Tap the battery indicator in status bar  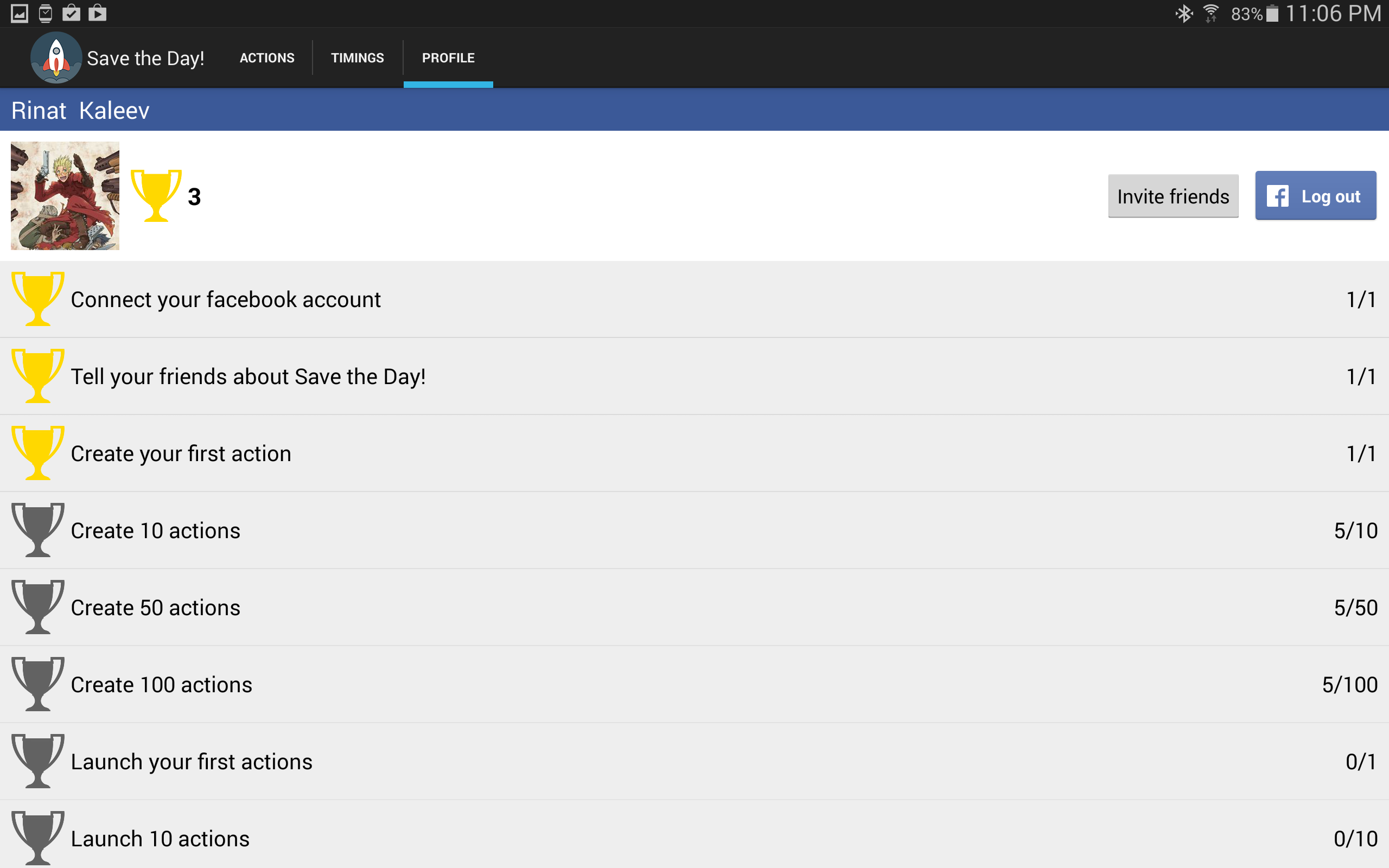pyautogui.click(x=1272, y=13)
